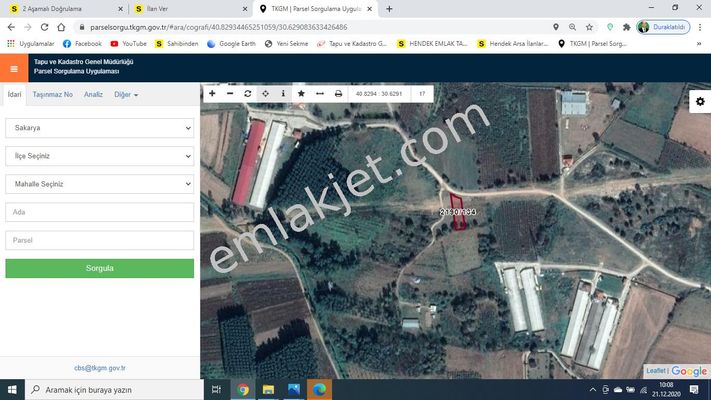Click the Ada input field
The image size is (711, 400).
99,212
